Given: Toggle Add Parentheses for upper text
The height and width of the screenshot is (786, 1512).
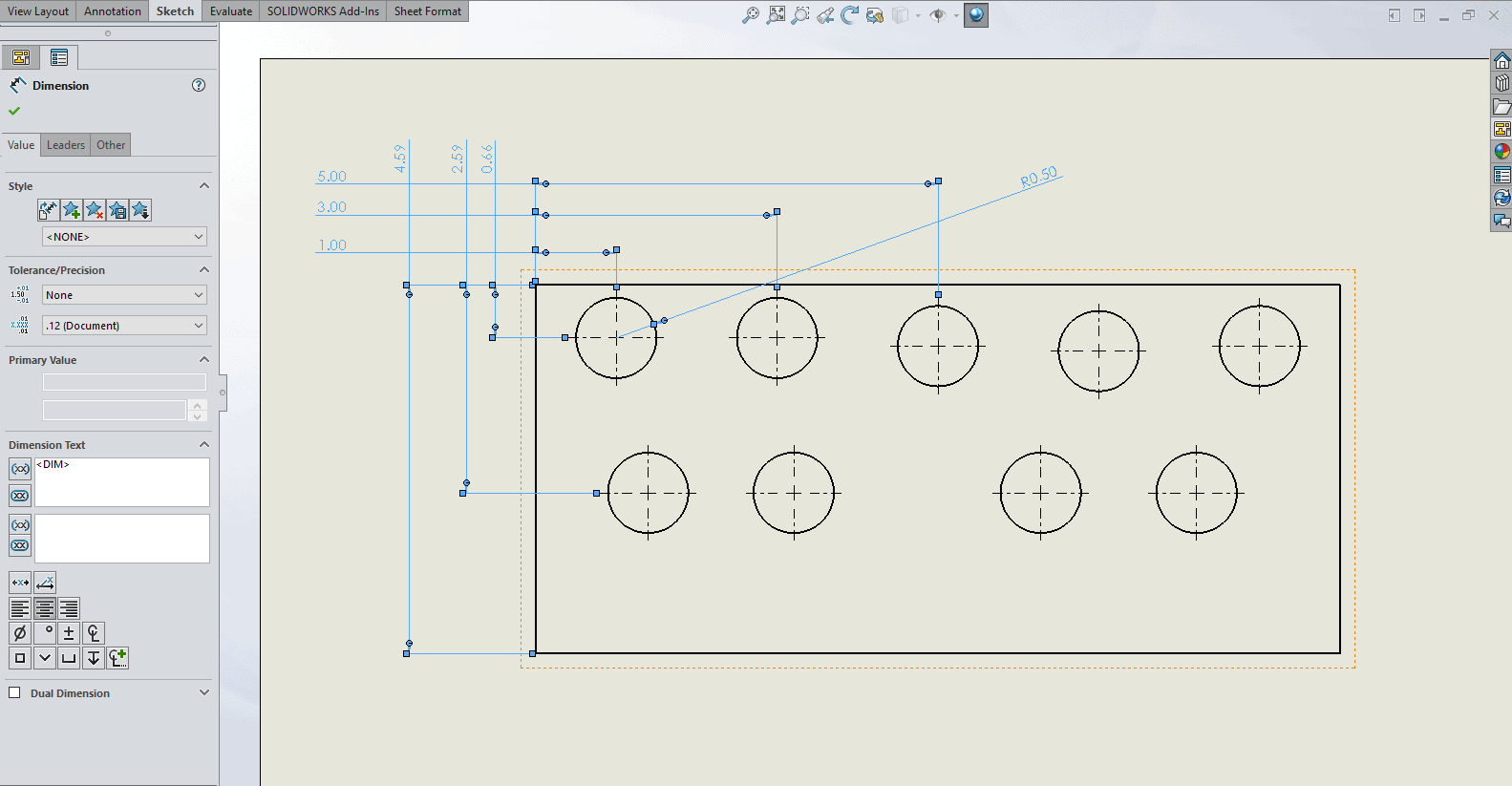Looking at the screenshot, I should click(x=20, y=469).
